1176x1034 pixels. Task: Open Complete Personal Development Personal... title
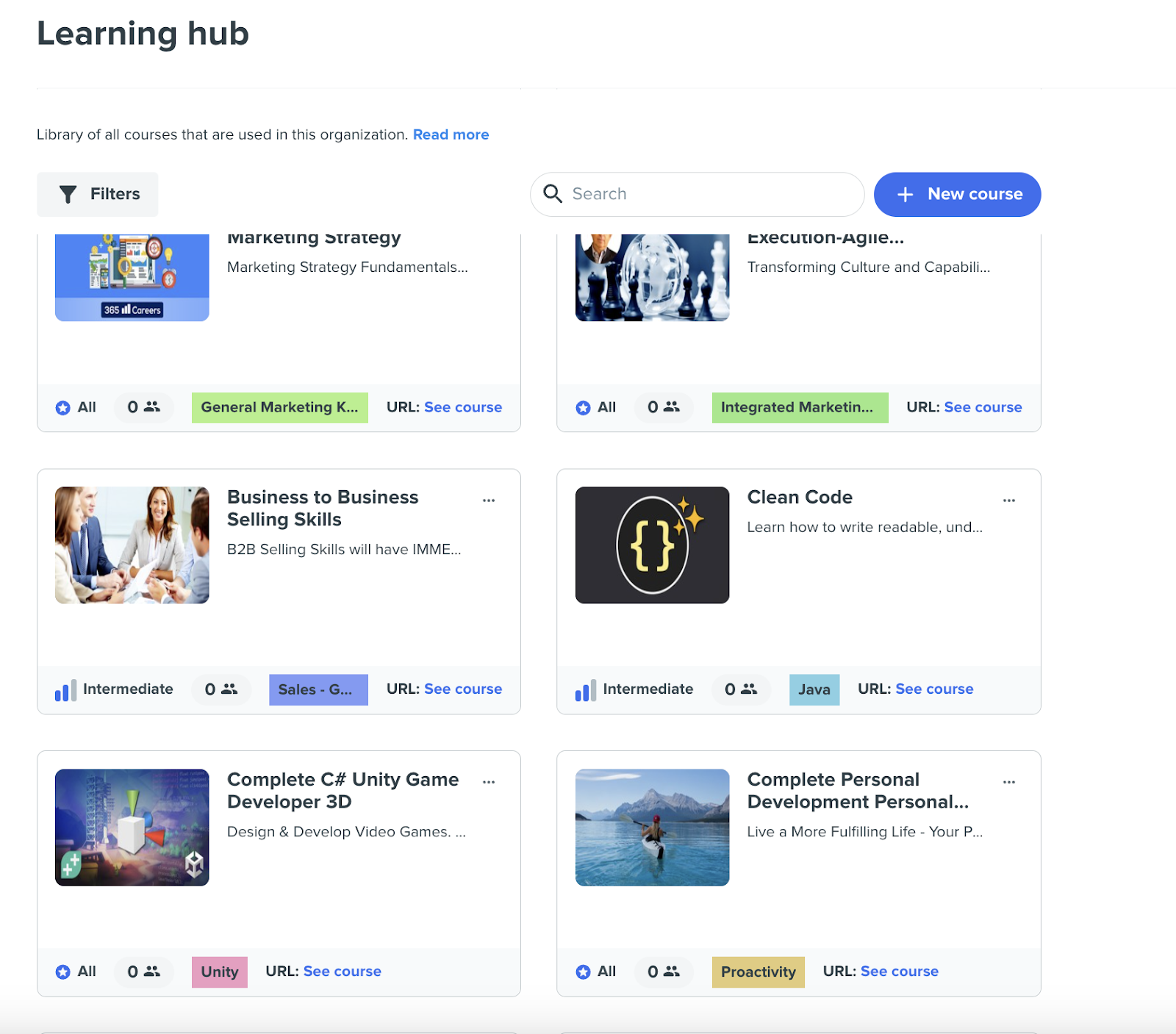[x=858, y=790]
